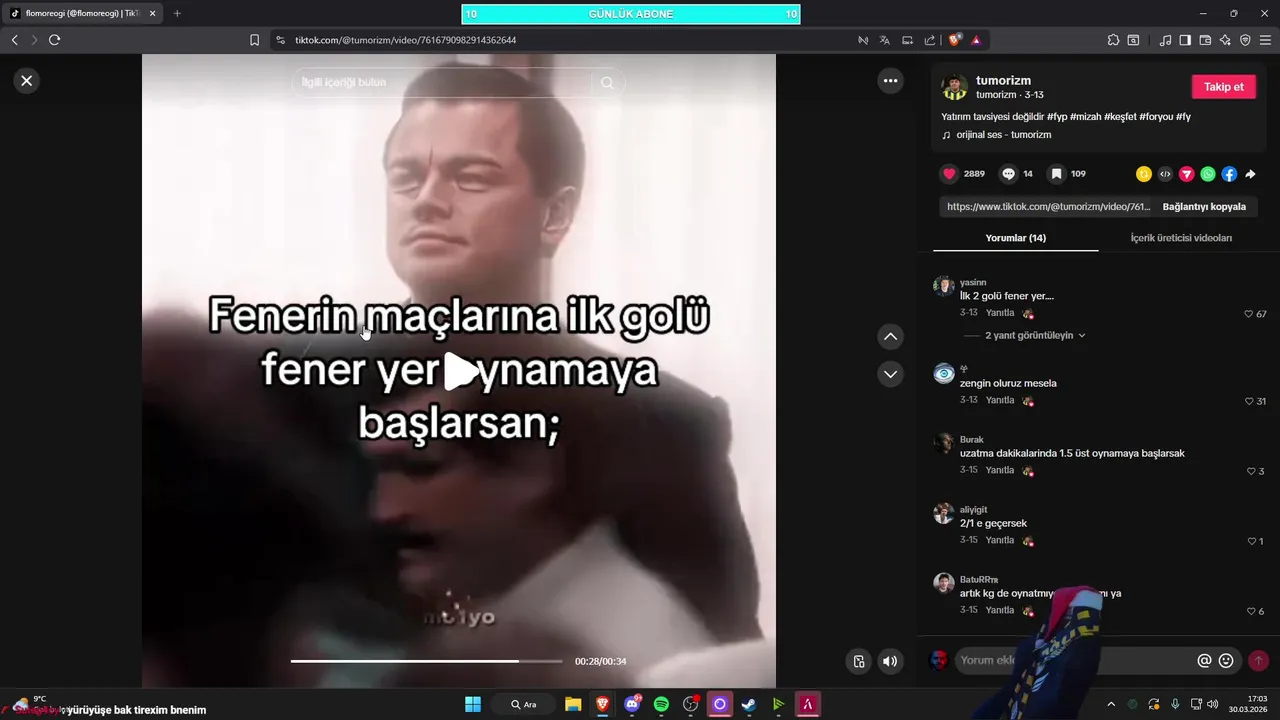Open tumorizm's profile avatar

click(954, 87)
